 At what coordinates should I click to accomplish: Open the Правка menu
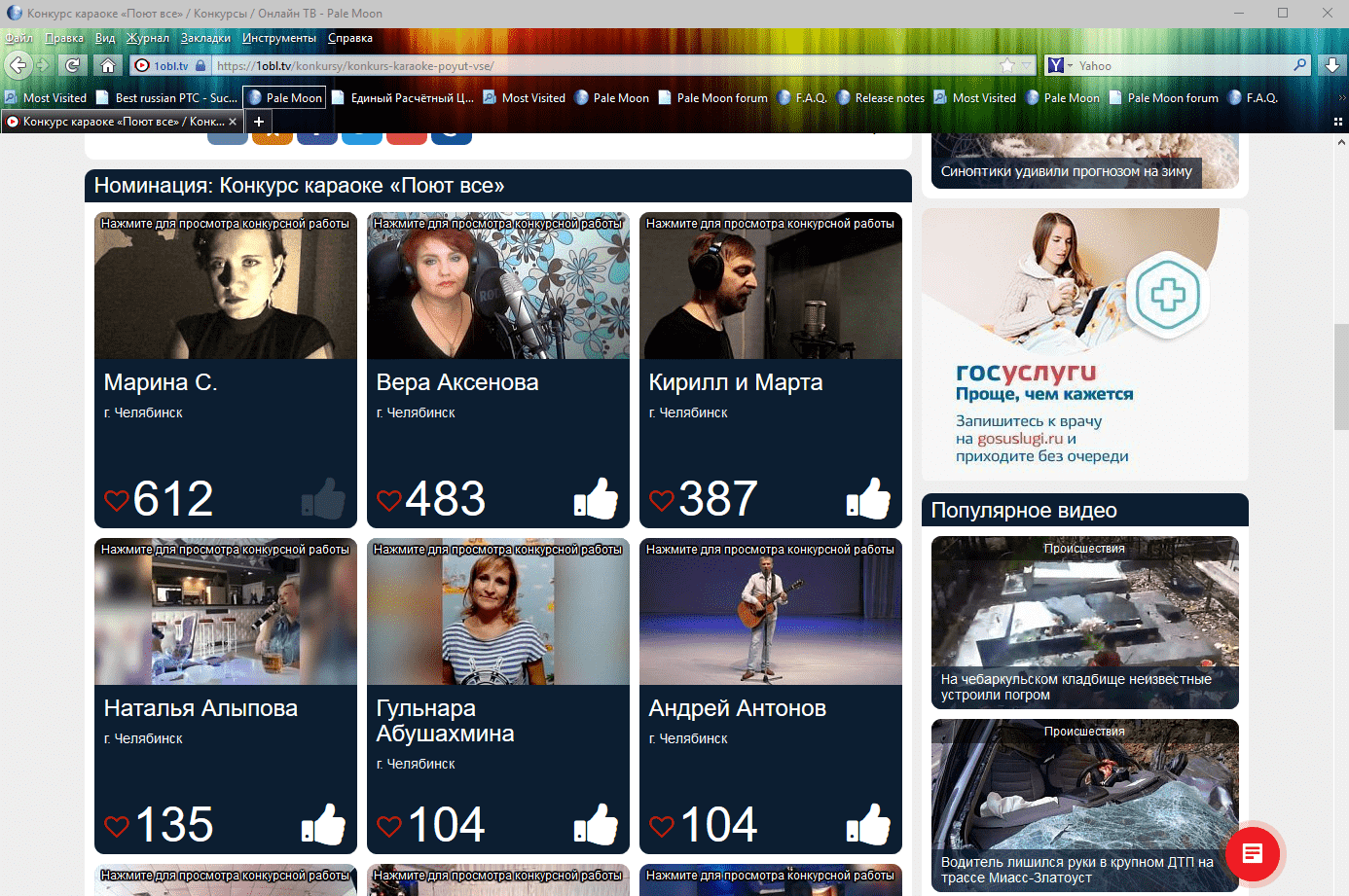pyautogui.click(x=64, y=38)
